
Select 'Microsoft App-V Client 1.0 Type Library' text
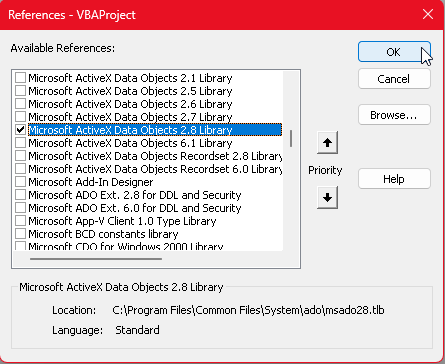click(x=122, y=221)
